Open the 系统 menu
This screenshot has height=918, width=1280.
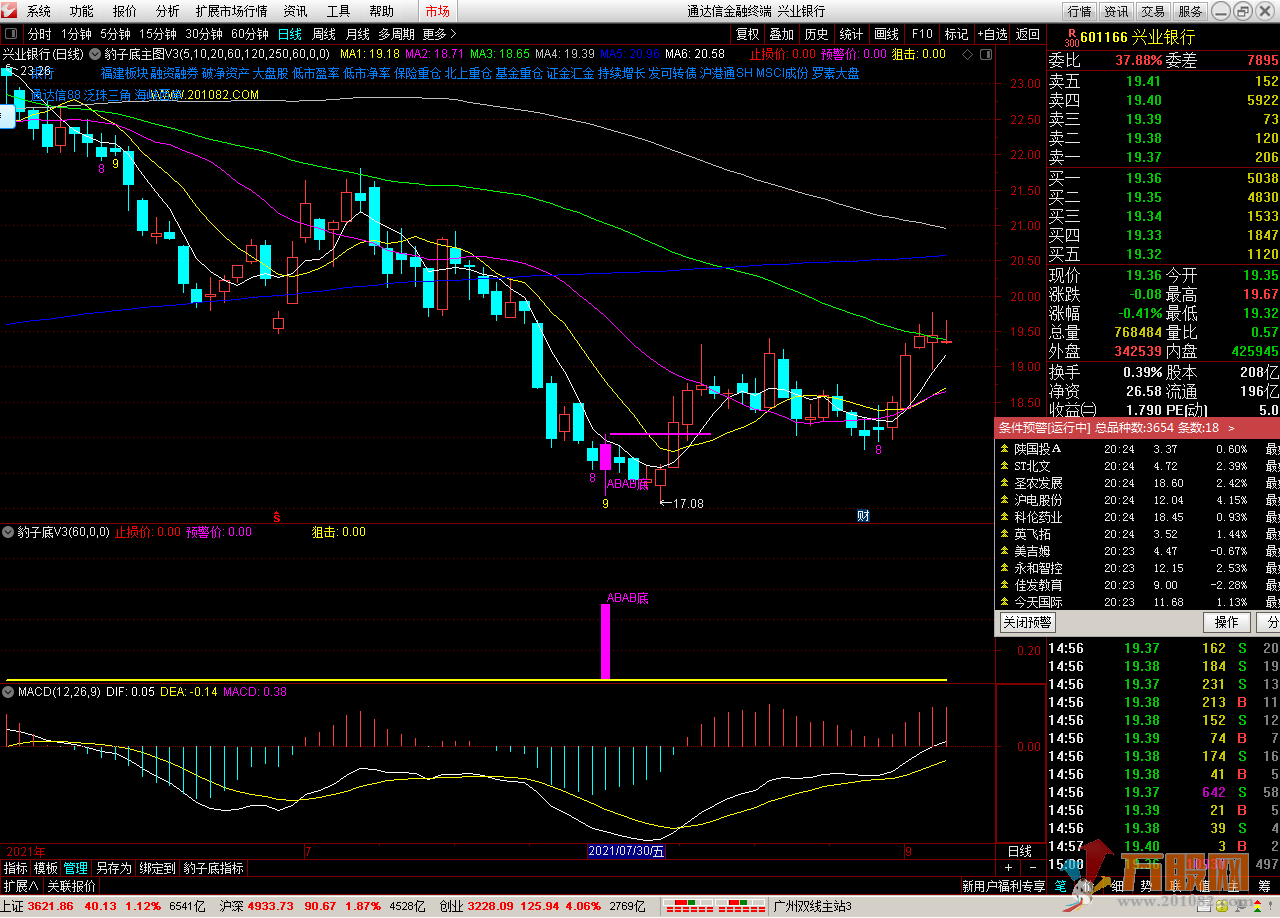click(39, 11)
